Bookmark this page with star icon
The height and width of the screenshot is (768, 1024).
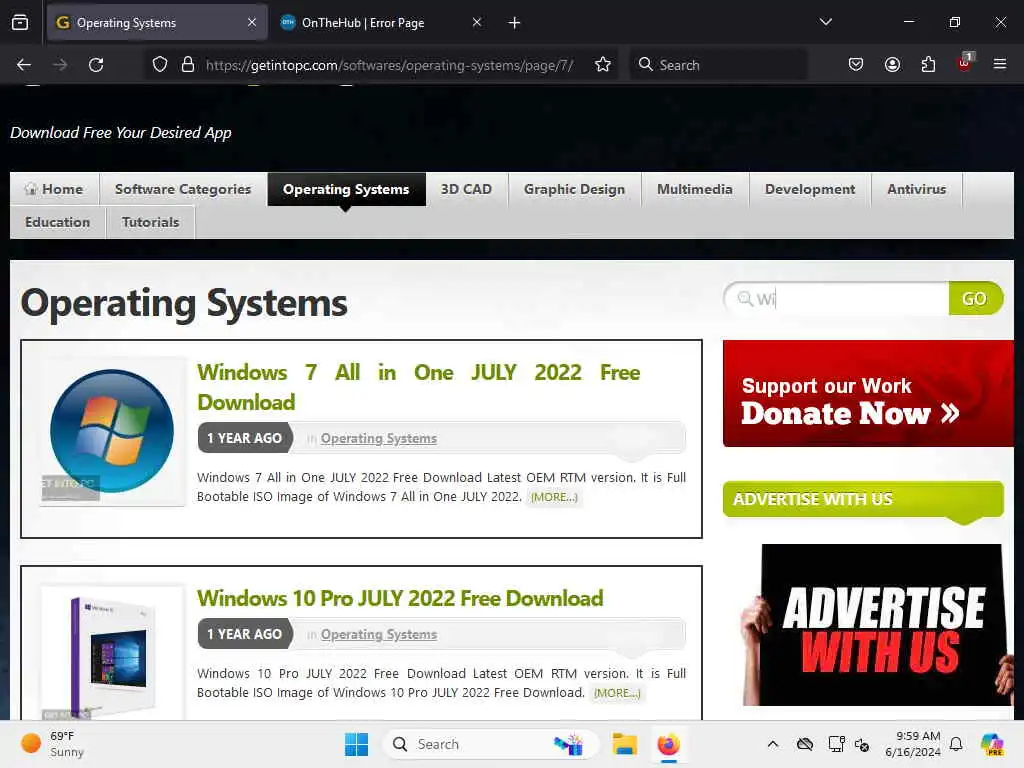click(x=603, y=65)
